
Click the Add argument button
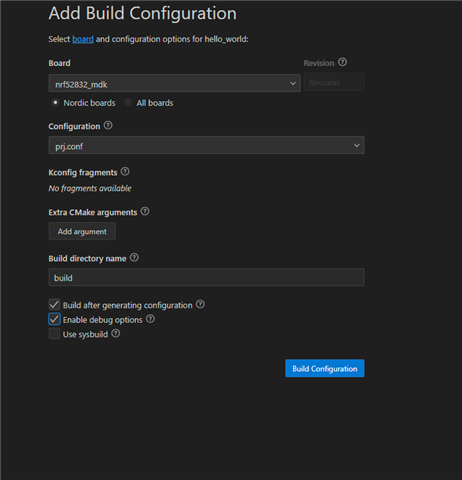click(x=82, y=231)
